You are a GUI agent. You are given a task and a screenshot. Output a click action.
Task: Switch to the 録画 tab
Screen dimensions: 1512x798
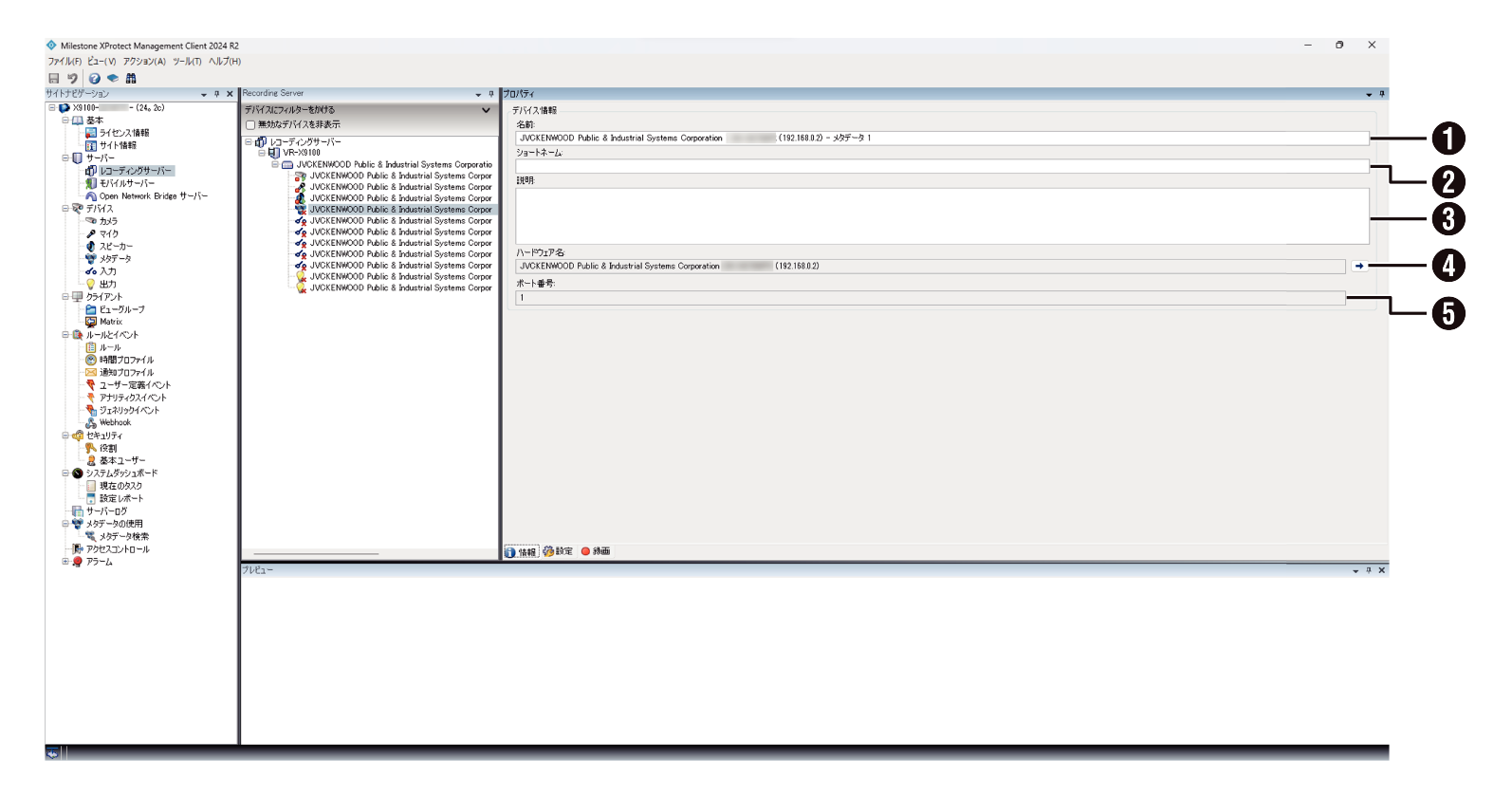[596, 551]
